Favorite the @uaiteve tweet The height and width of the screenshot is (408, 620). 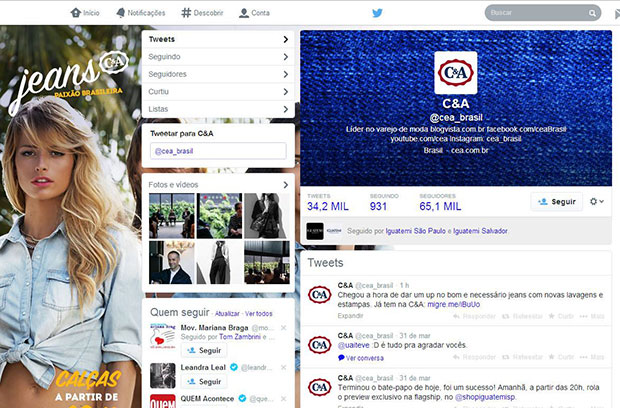(x=561, y=357)
